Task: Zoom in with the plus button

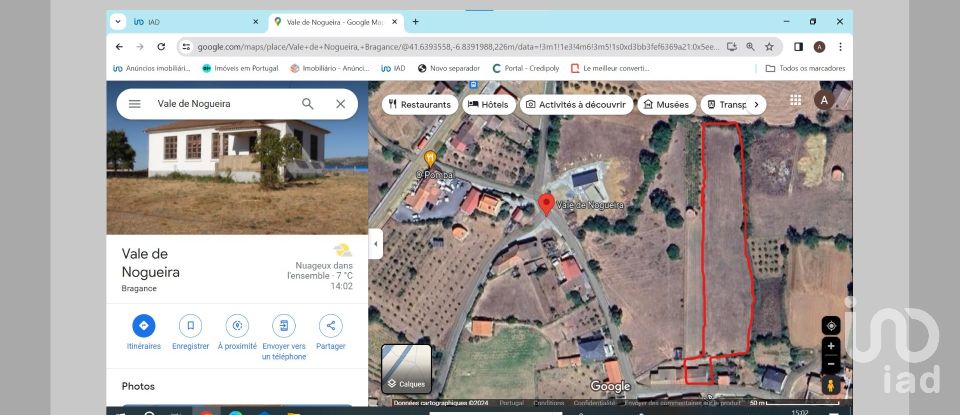Action: click(831, 346)
